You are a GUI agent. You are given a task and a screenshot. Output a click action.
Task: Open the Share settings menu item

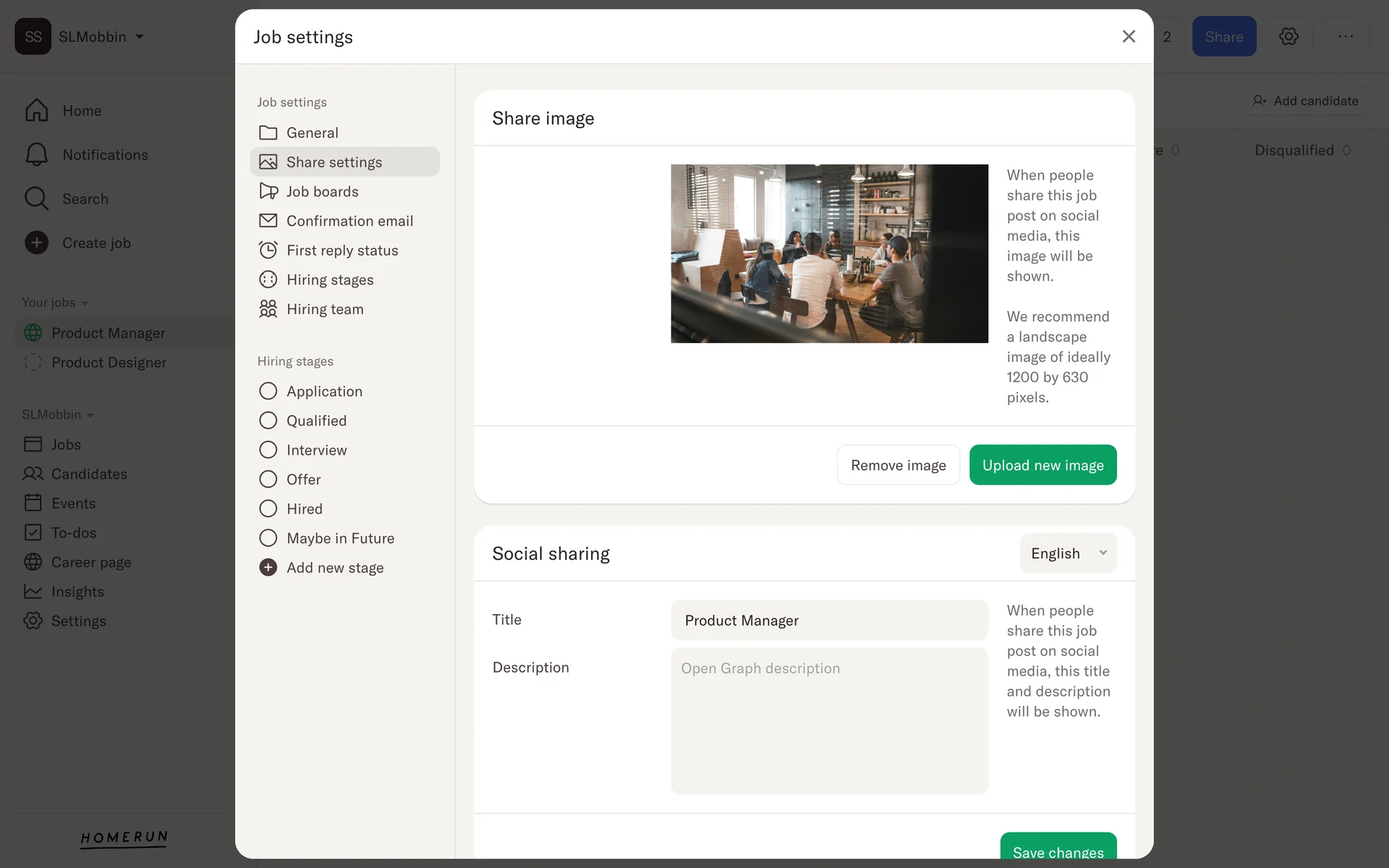coord(334,162)
